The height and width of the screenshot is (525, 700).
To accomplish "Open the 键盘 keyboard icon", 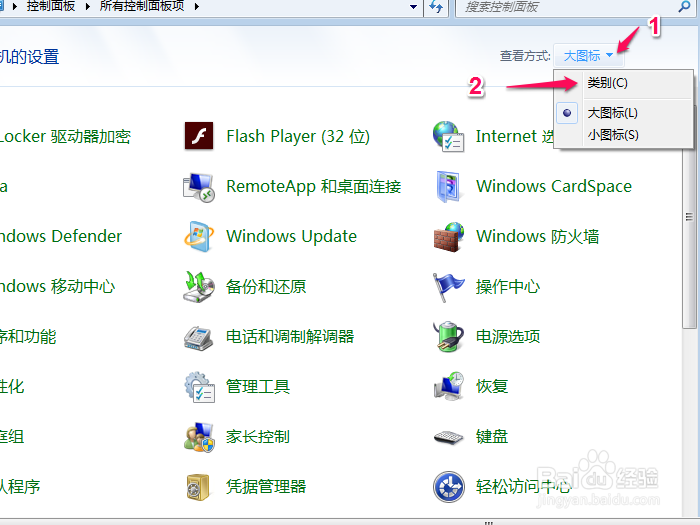I will point(448,437).
